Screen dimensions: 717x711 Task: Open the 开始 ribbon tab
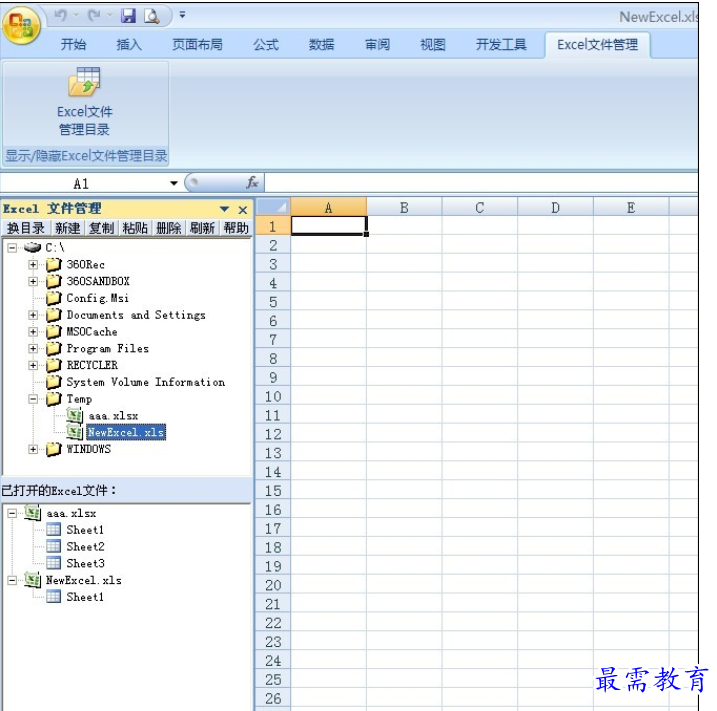click(74, 44)
